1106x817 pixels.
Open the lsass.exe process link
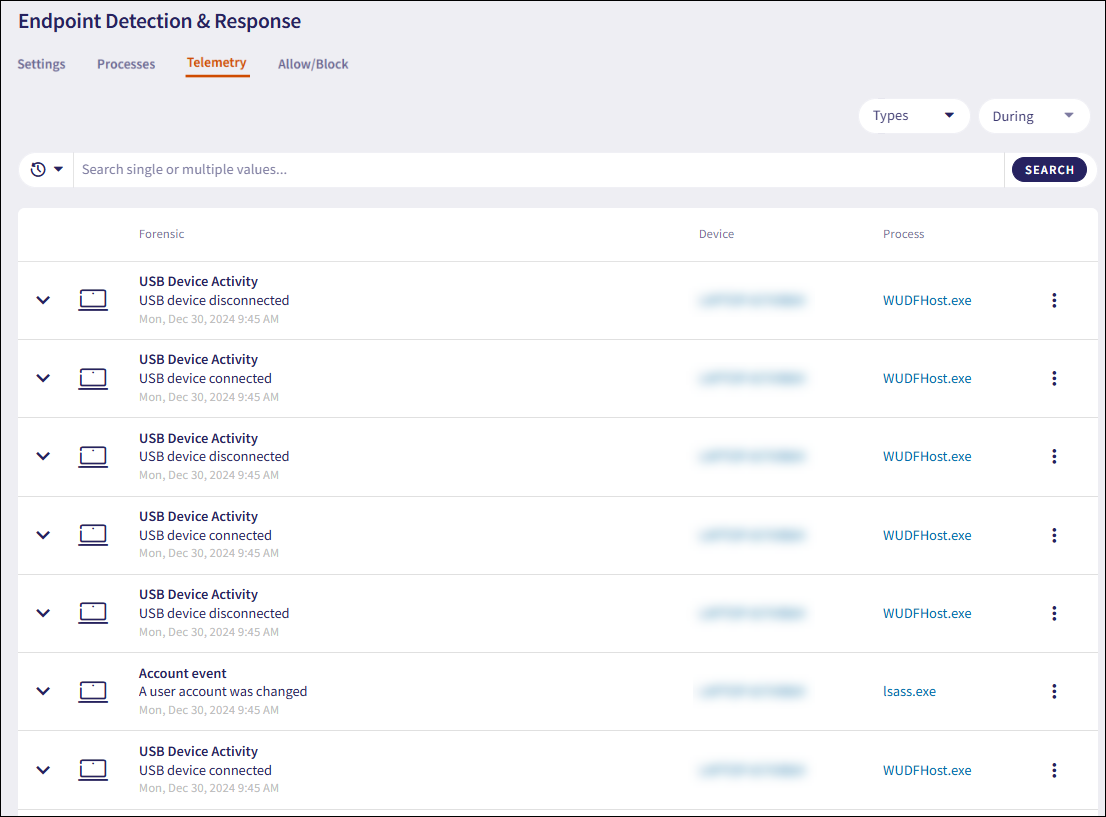pos(909,691)
